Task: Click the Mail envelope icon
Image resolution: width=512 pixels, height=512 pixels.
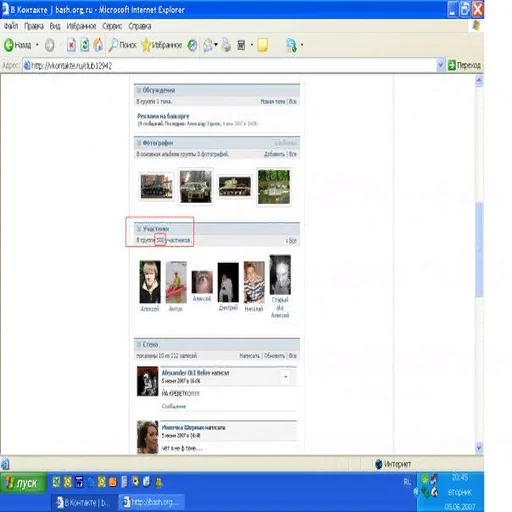Action: (x=208, y=45)
